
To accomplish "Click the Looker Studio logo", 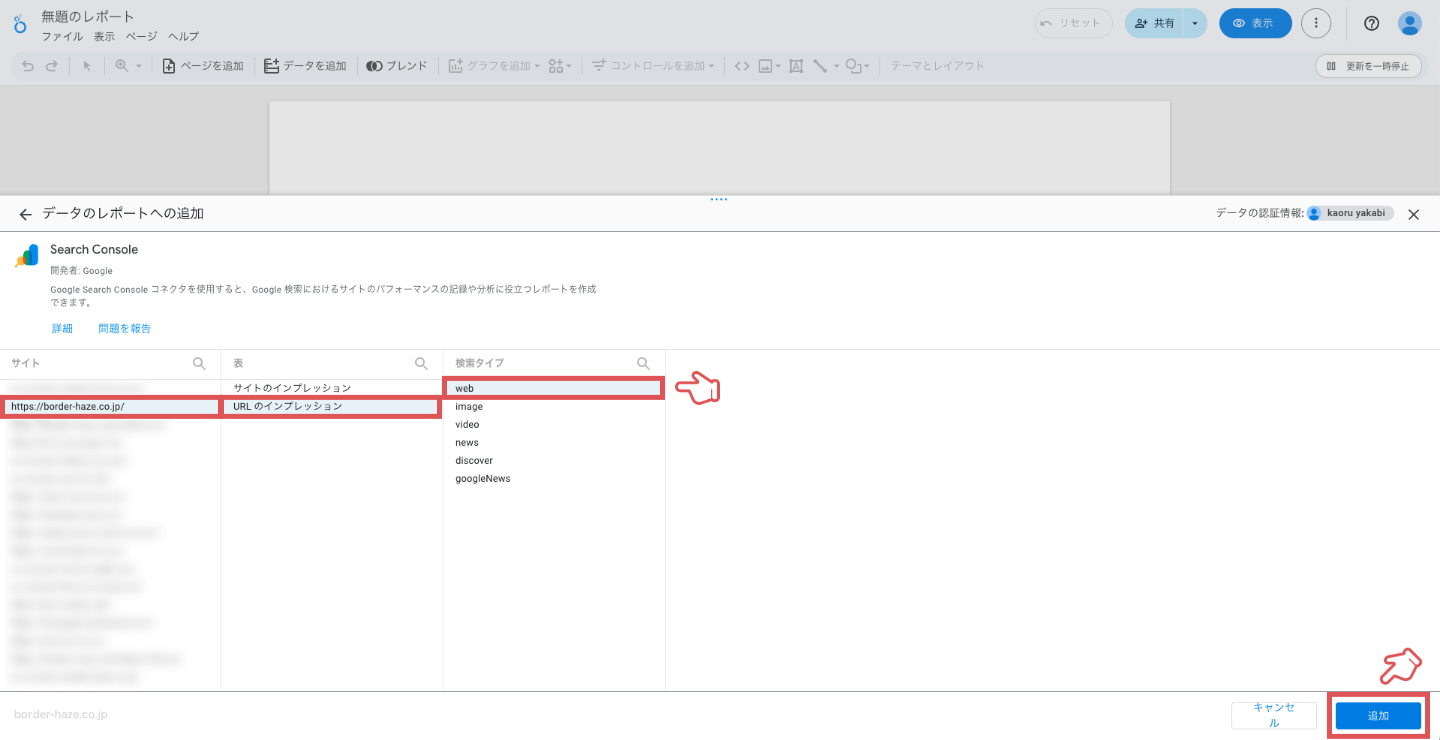I will point(19,23).
